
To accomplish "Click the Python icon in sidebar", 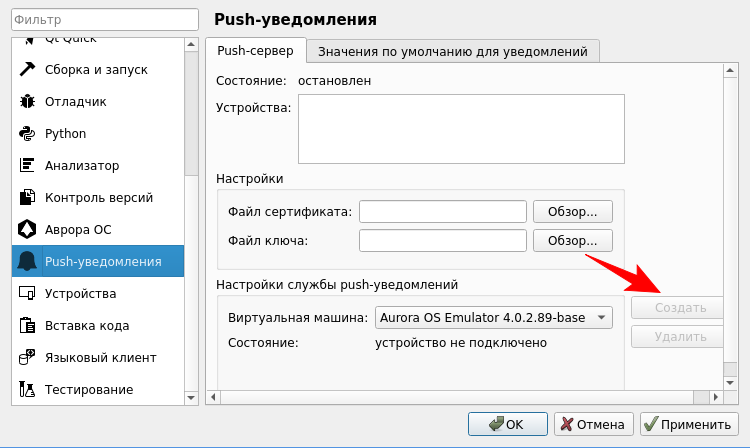I will [27, 133].
